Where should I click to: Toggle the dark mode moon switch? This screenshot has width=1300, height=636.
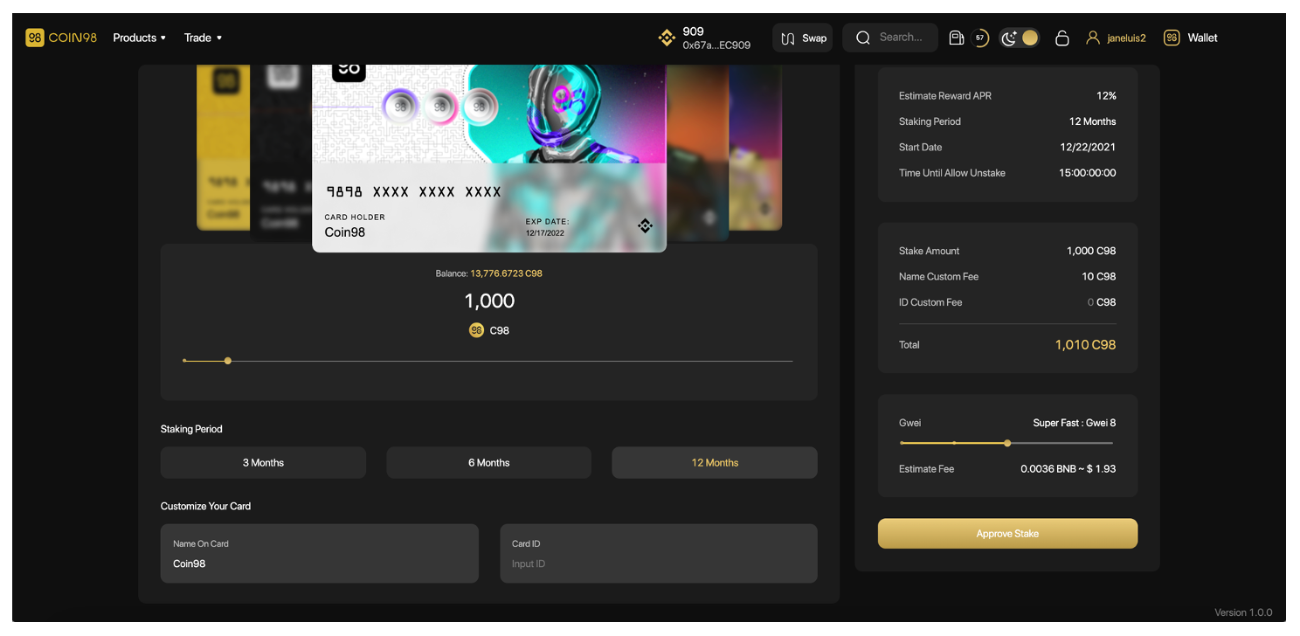coord(1019,38)
